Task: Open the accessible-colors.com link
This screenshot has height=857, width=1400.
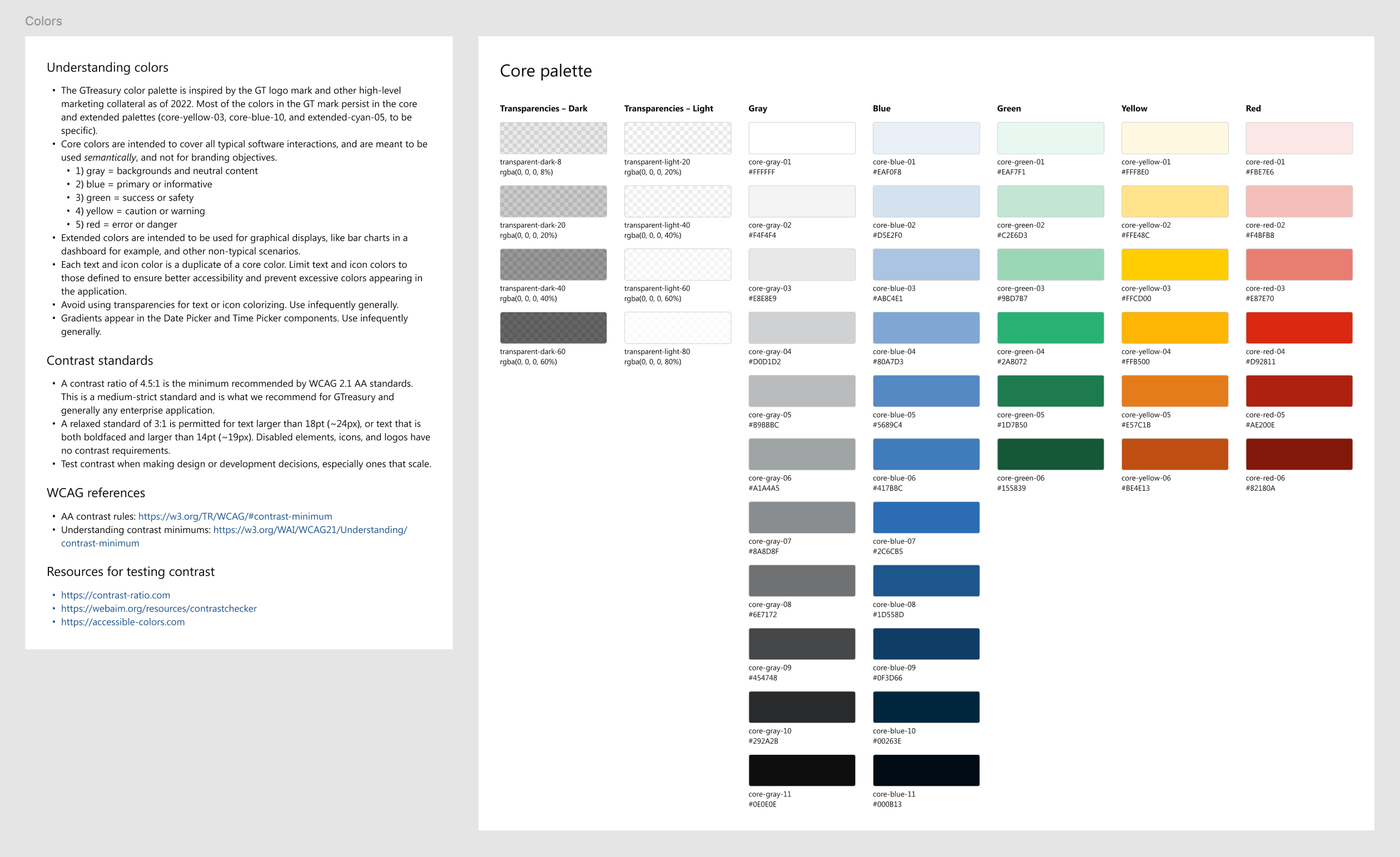Action: (123, 622)
